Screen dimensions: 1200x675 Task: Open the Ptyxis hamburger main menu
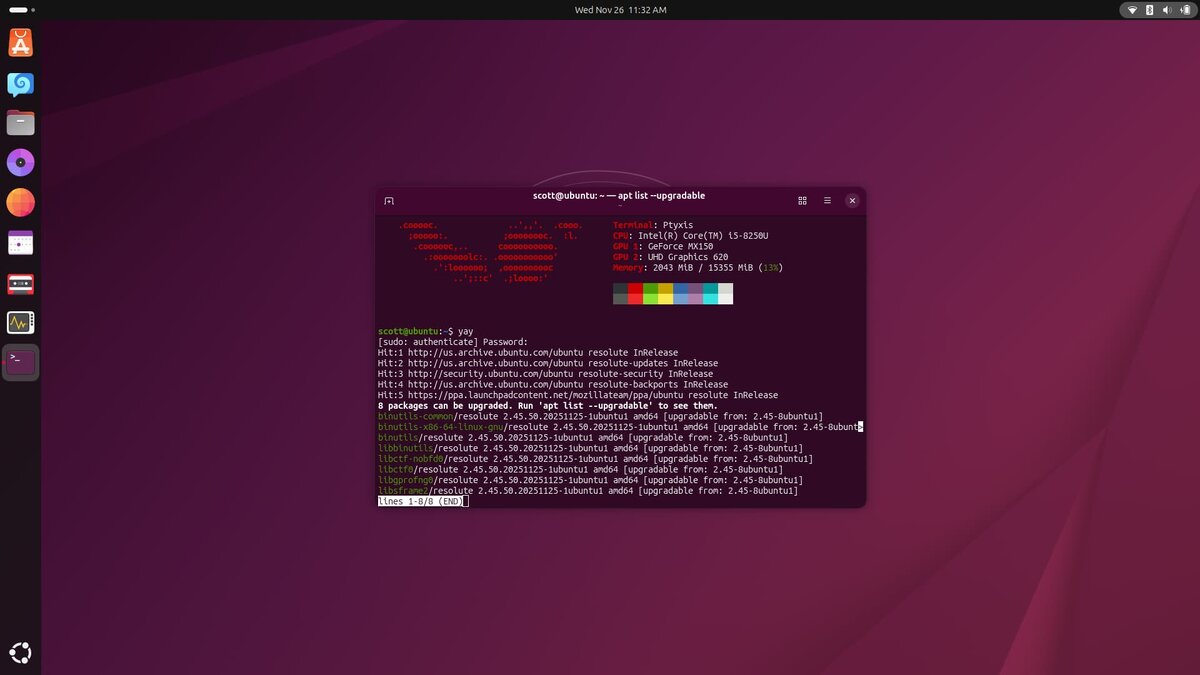coord(827,201)
